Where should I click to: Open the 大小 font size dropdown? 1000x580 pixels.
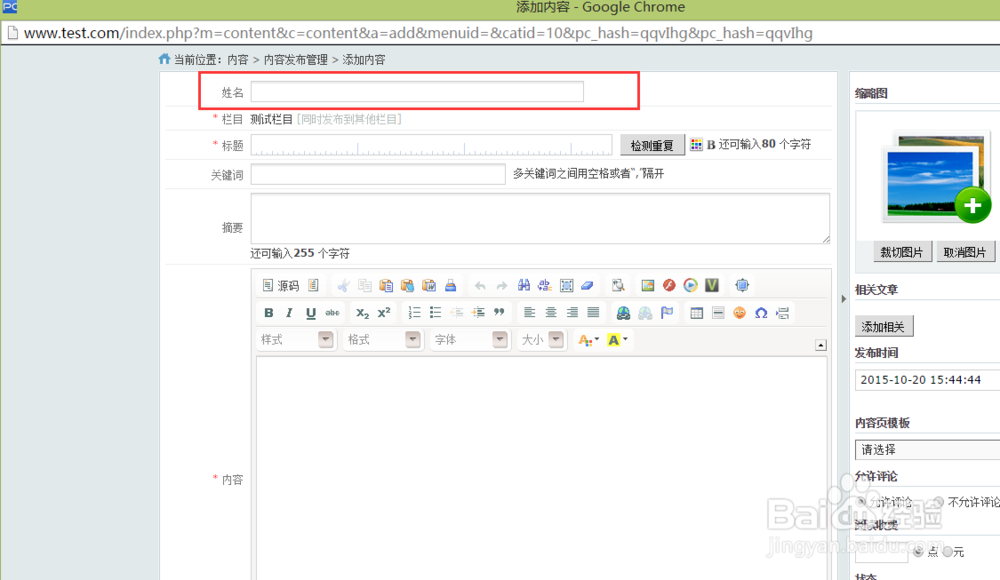pyautogui.click(x=541, y=339)
